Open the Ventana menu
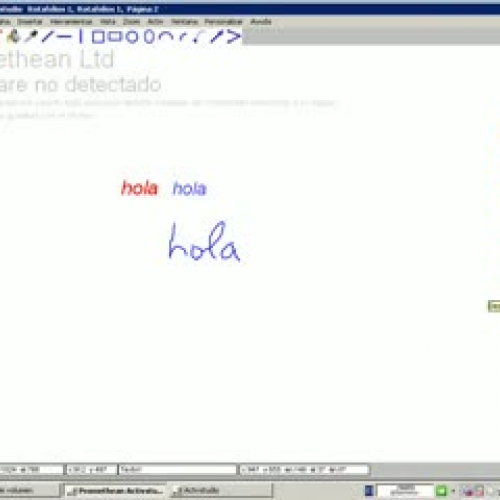 [184, 22]
